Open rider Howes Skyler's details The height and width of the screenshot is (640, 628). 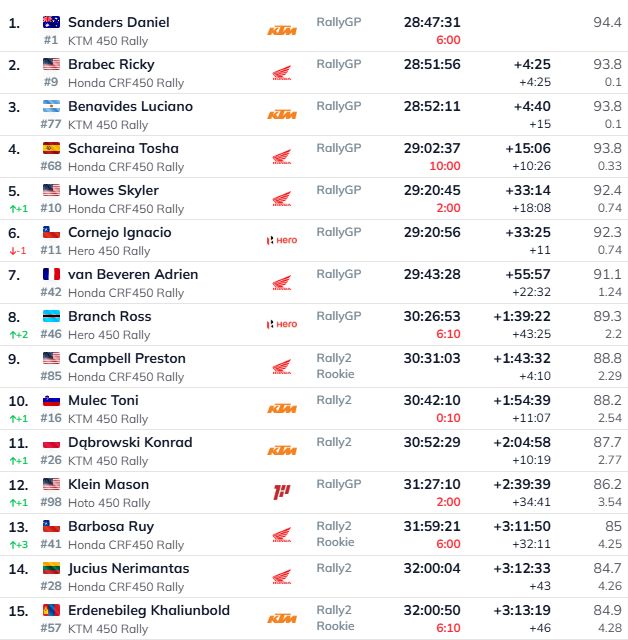(113, 190)
